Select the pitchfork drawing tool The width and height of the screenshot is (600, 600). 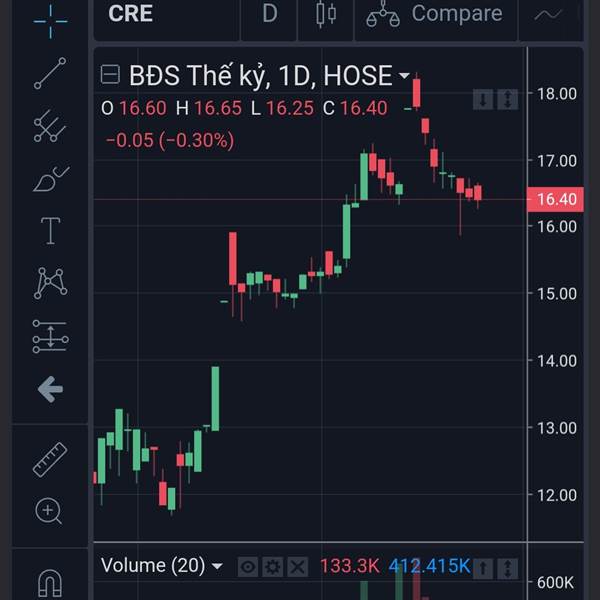[x=50, y=126]
